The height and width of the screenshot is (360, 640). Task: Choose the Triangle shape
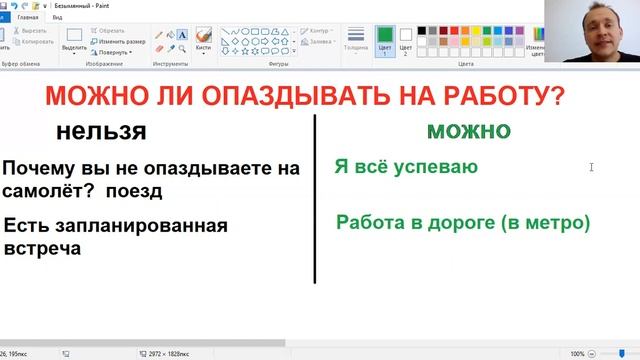(285, 32)
